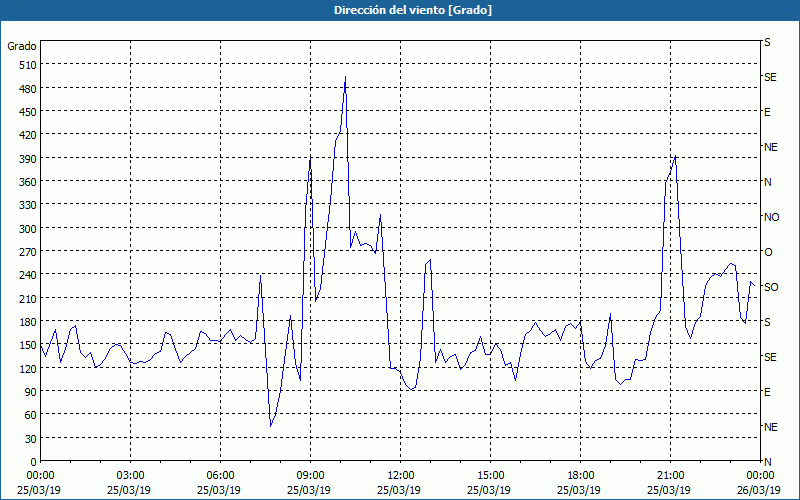Select the 240 degree axis label
The height and width of the screenshot is (500, 800).
click(x=28, y=275)
